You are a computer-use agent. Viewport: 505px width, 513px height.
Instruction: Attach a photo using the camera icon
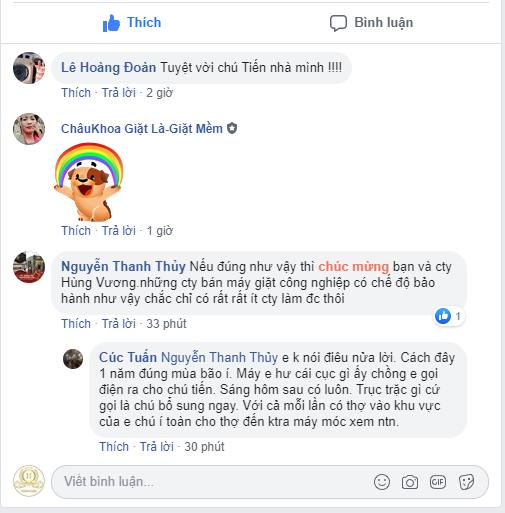(410, 482)
